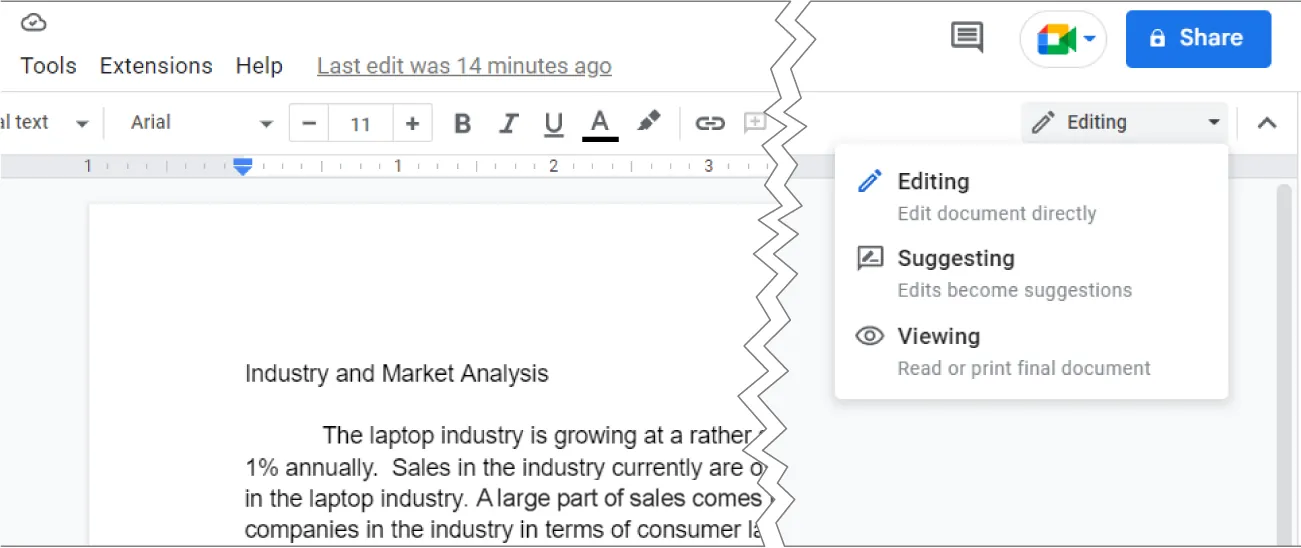Insert link using the chain icon
Viewport: 1301px width, 548px height.
[x=710, y=123]
